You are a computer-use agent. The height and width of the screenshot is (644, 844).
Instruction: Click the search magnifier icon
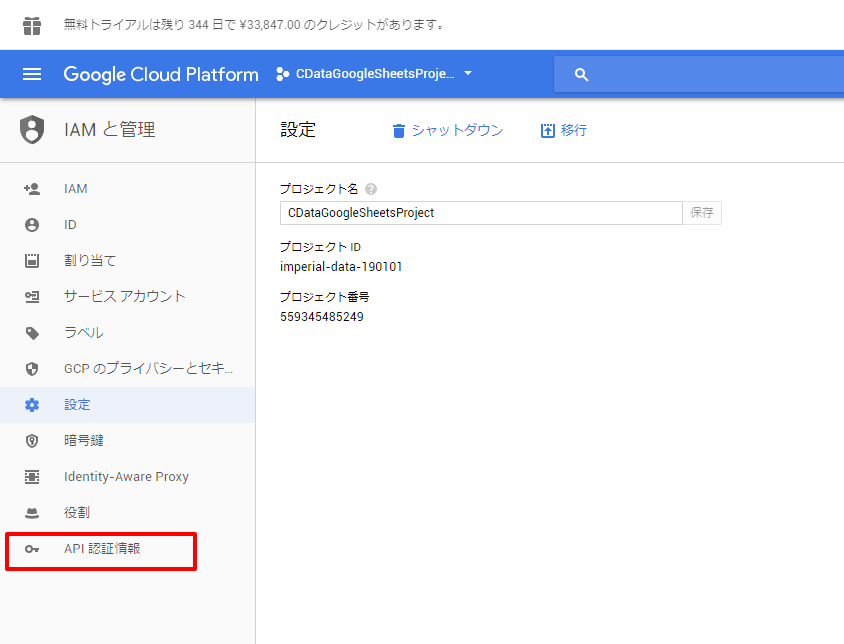pyautogui.click(x=581, y=74)
